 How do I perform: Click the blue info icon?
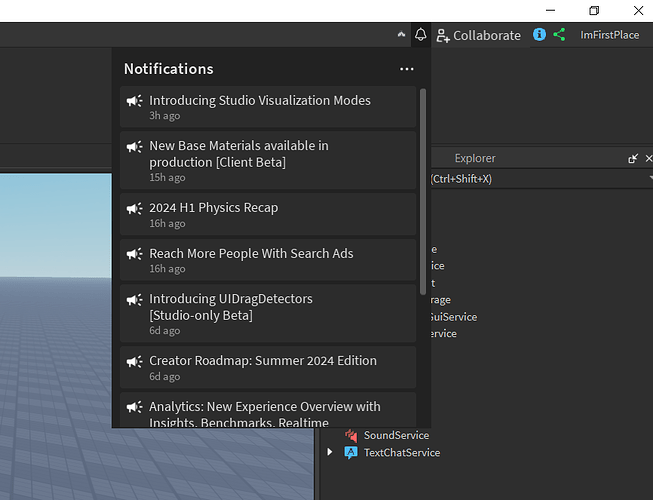pyautogui.click(x=539, y=35)
